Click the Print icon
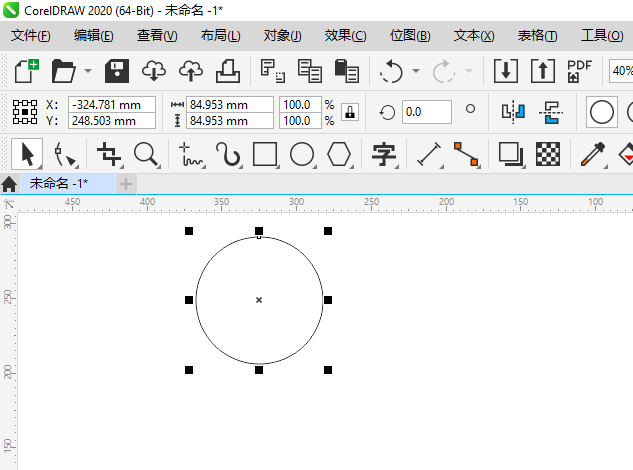The width and height of the screenshot is (633, 470). (228, 71)
